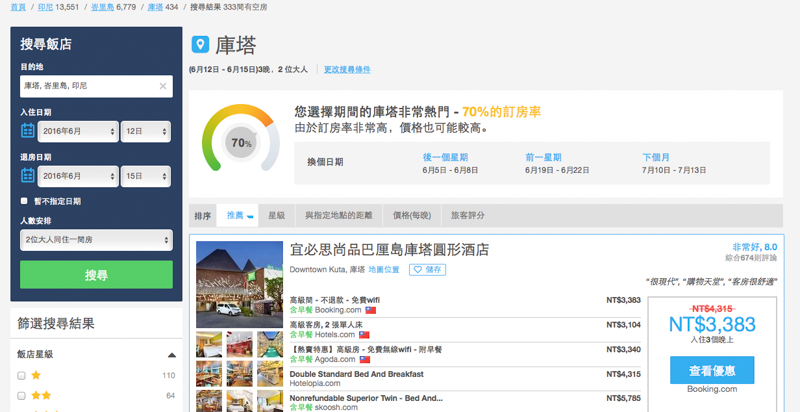800x412 pixels.
Task: Click the large NT$3,383 price
Action: click(x=712, y=324)
